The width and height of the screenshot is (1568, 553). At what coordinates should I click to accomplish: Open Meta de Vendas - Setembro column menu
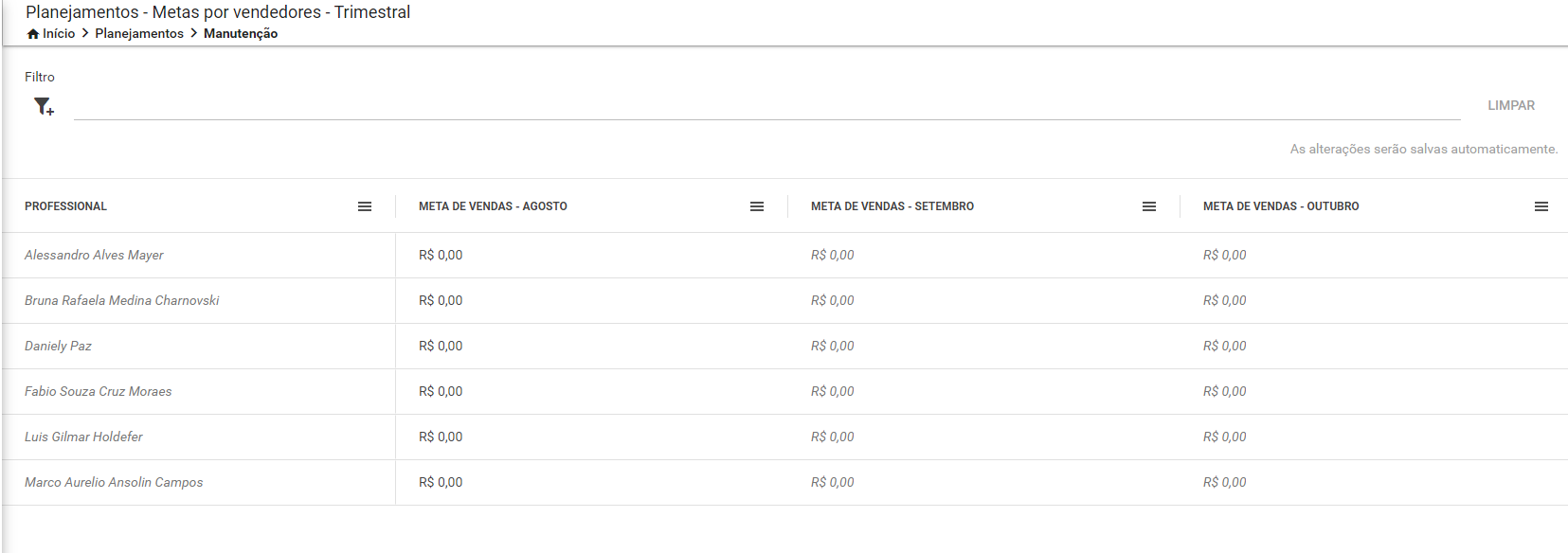pyautogui.click(x=1149, y=206)
